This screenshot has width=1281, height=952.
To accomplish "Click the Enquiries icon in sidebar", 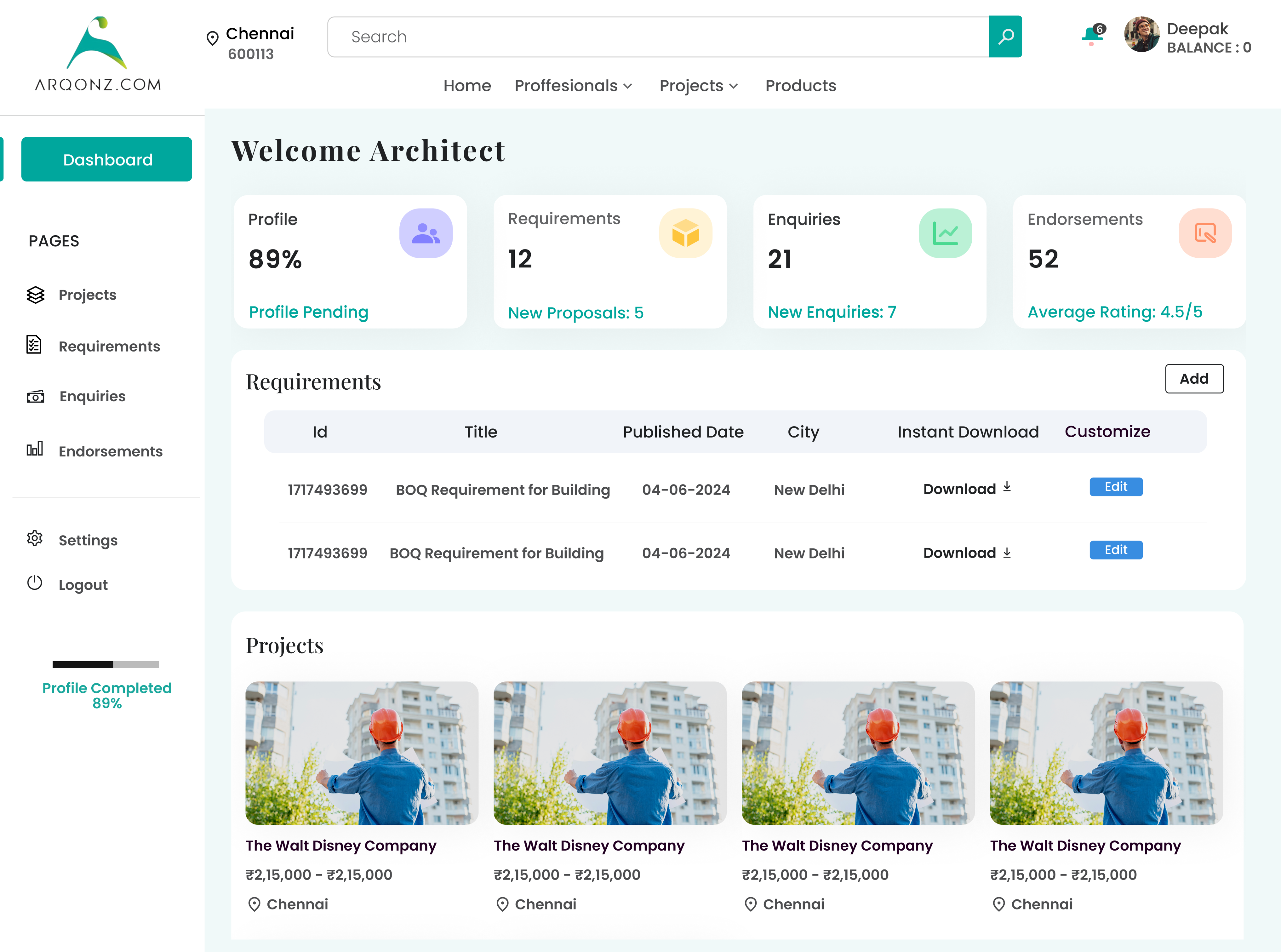I will 35,397.
